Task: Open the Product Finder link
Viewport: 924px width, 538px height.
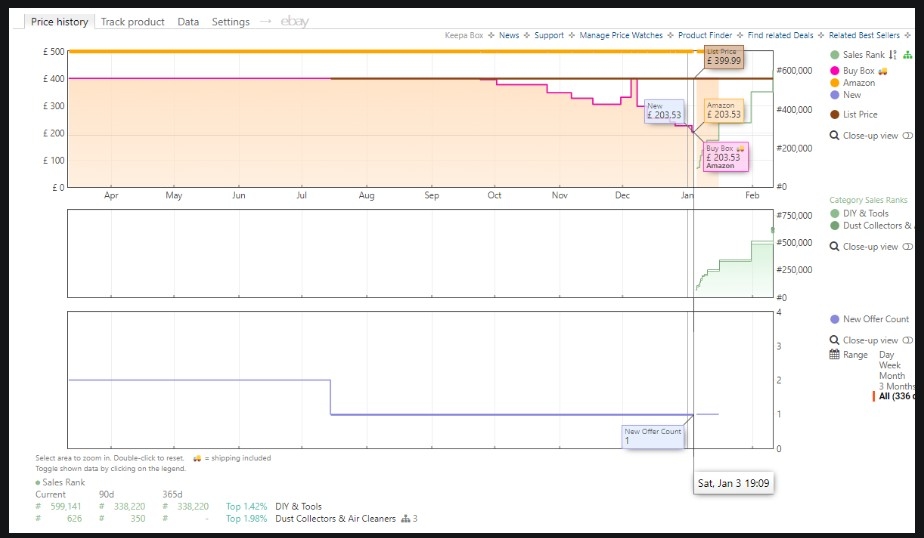Action: coord(706,35)
